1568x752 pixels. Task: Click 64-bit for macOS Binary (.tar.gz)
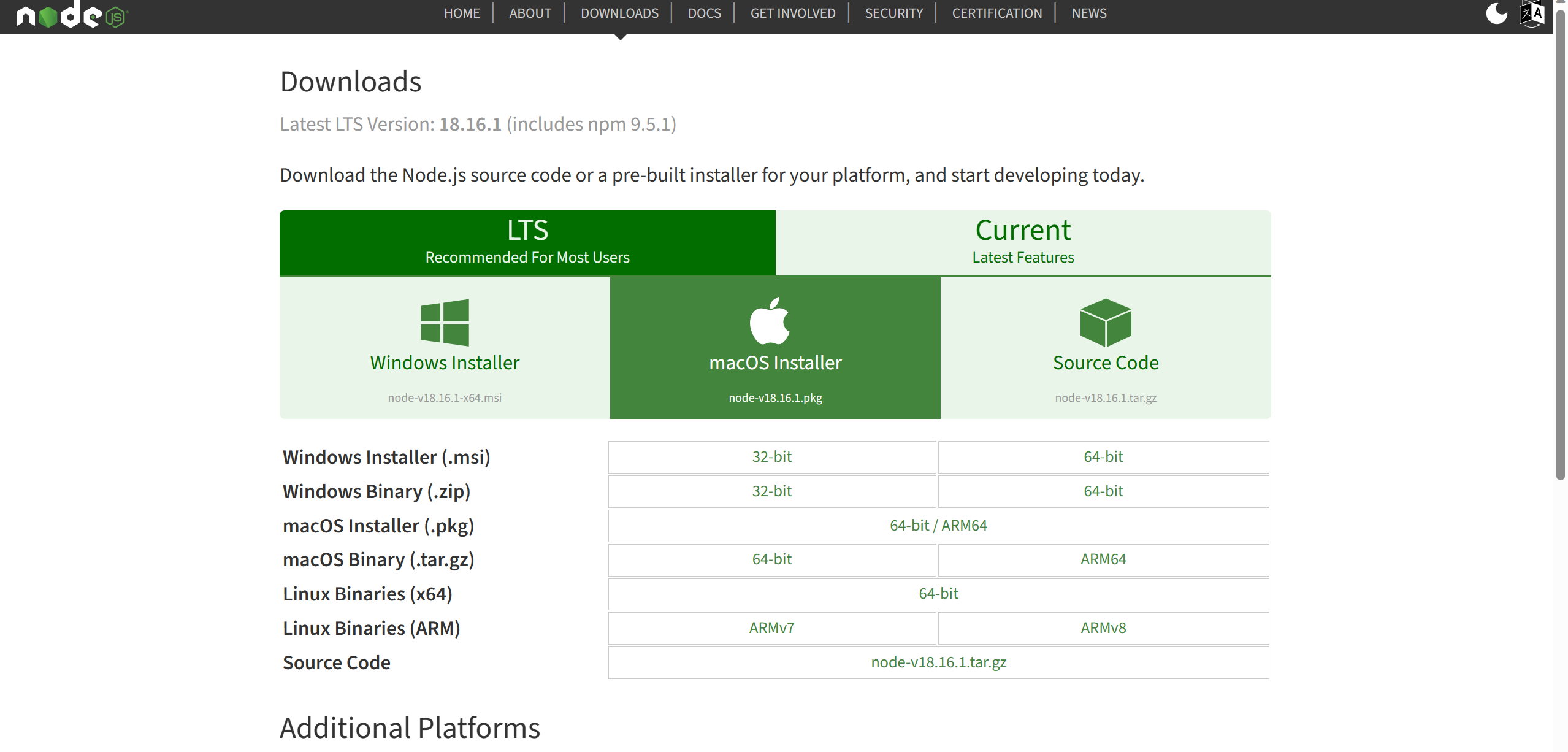click(772, 559)
